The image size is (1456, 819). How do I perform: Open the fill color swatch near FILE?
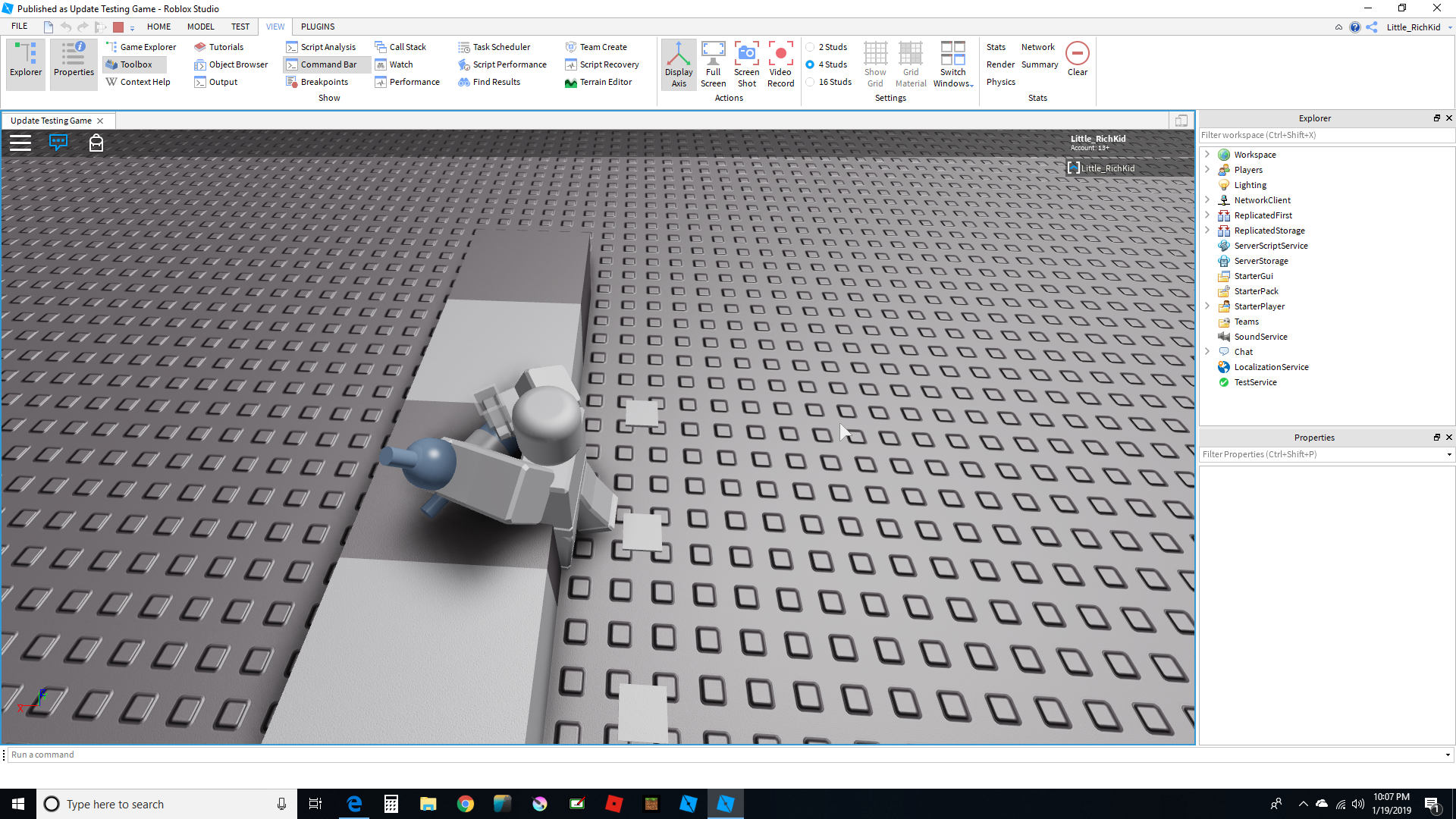point(118,26)
